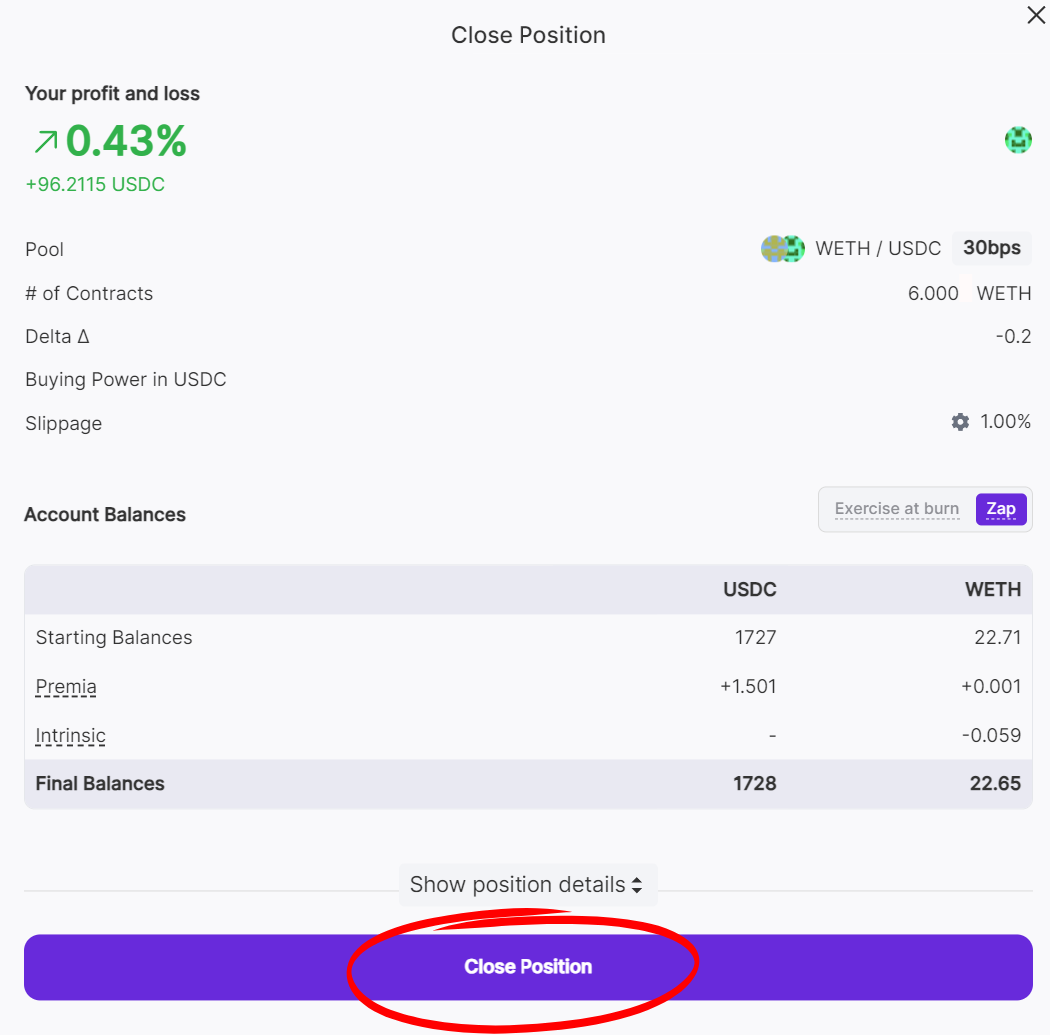Click the underlined Premia label
The width and height of the screenshot is (1050, 1035).
tap(66, 687)
